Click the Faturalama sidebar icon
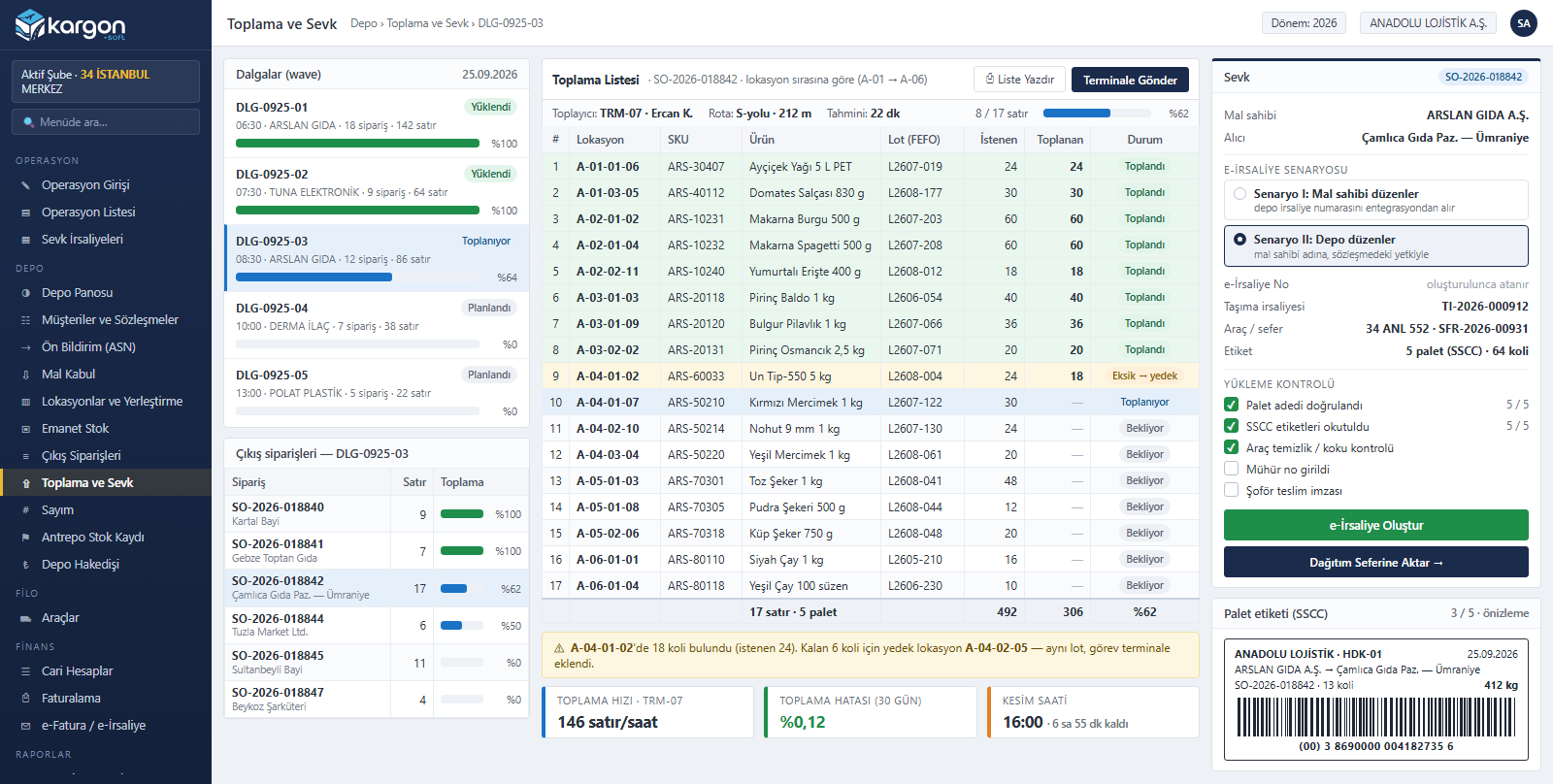This screenshot has width=1553, height=784. point(25,699)
